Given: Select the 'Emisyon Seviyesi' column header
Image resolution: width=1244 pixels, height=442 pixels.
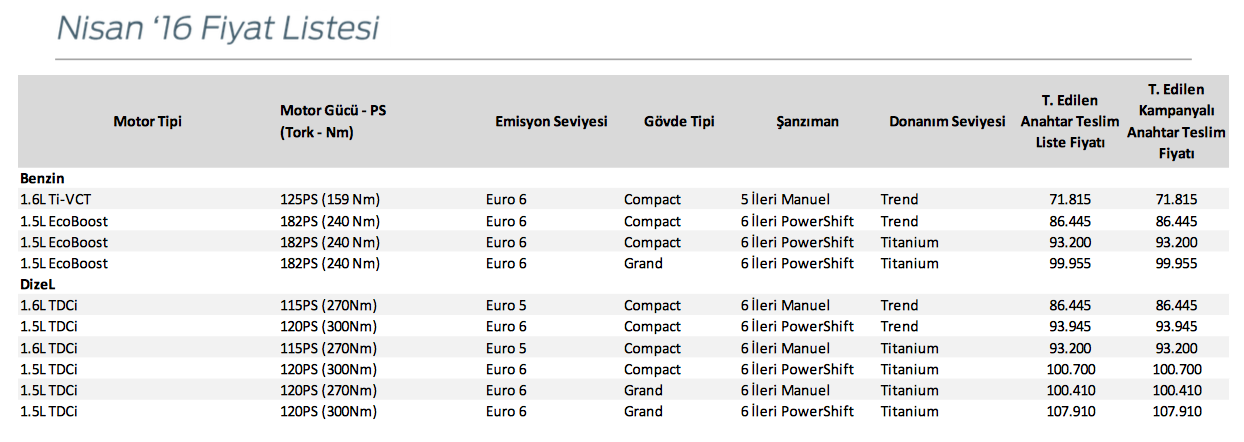Looking at the screenshot, I should tap(551, 122).
